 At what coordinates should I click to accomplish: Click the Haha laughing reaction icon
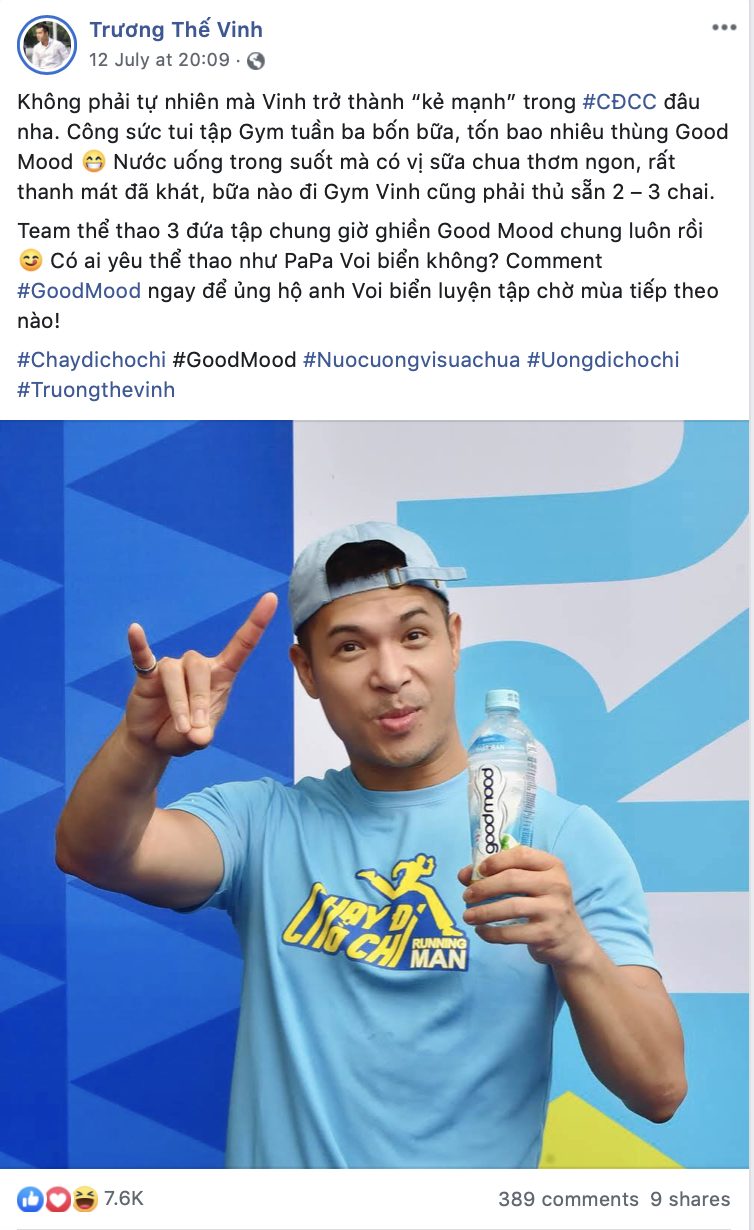click(86, 1199)
